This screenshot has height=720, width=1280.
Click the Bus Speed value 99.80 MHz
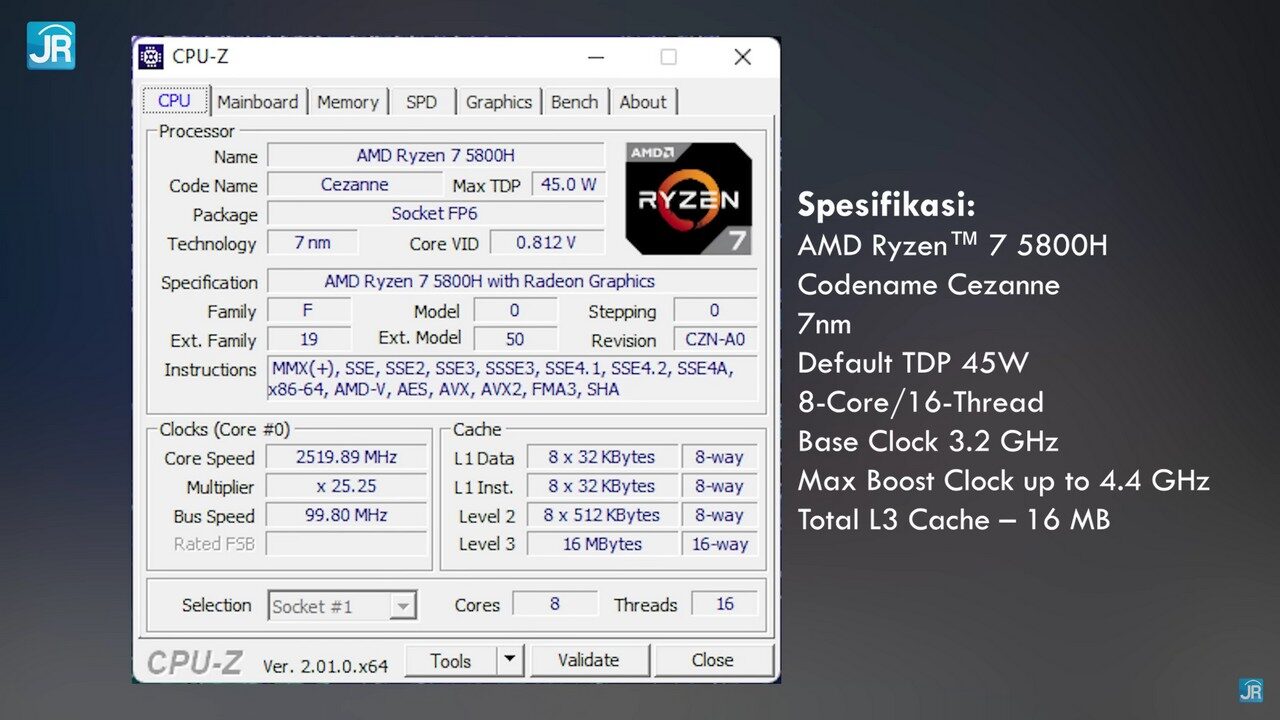pos(346,516)
